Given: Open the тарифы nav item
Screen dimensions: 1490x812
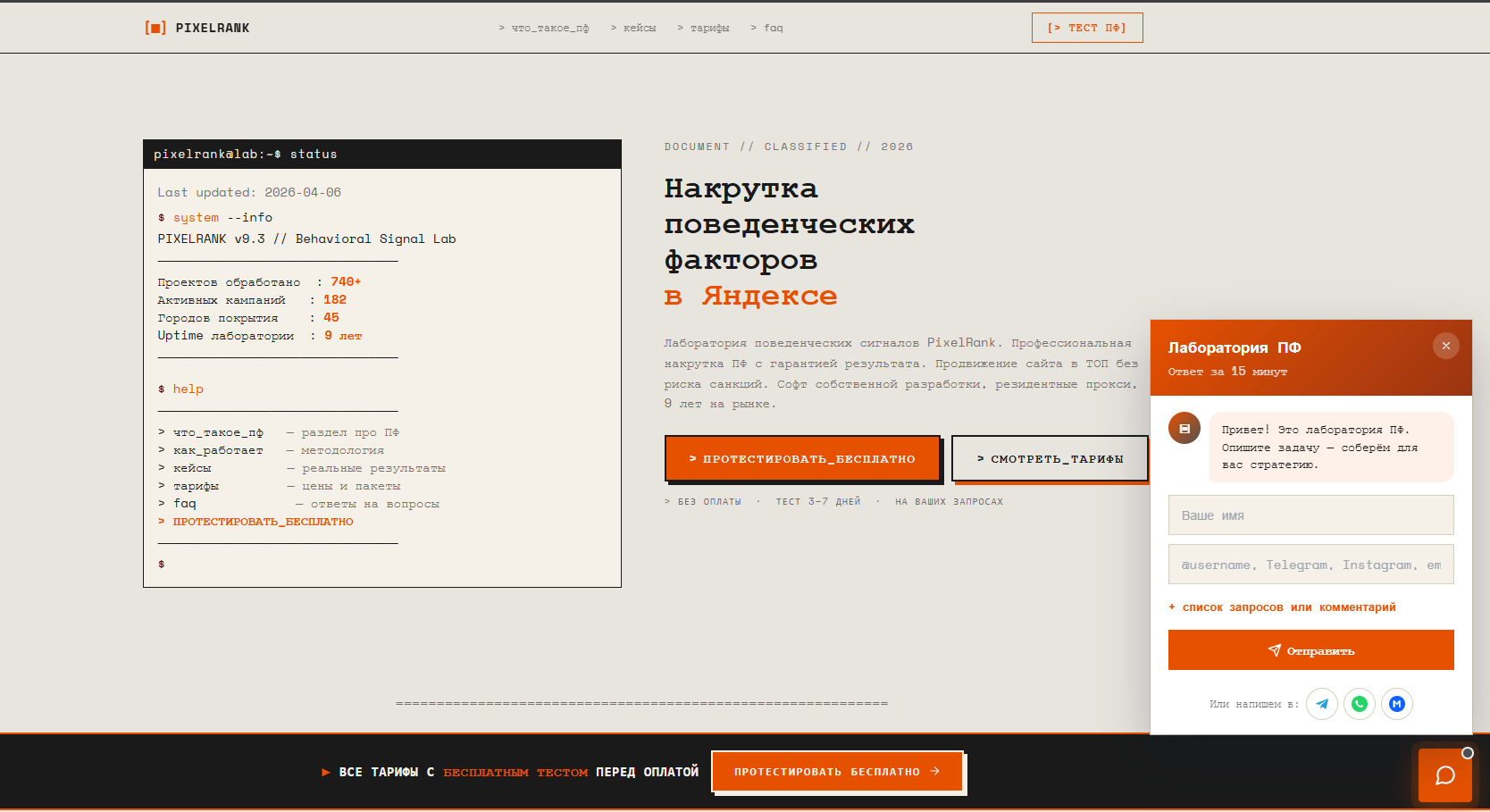Looking at the screenshot, I should 703,28.
